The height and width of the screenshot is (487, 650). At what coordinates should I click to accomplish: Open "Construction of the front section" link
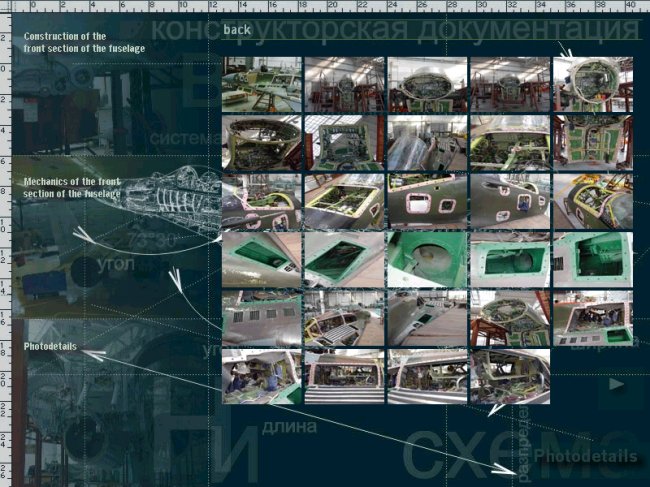(x=85, y=42)
